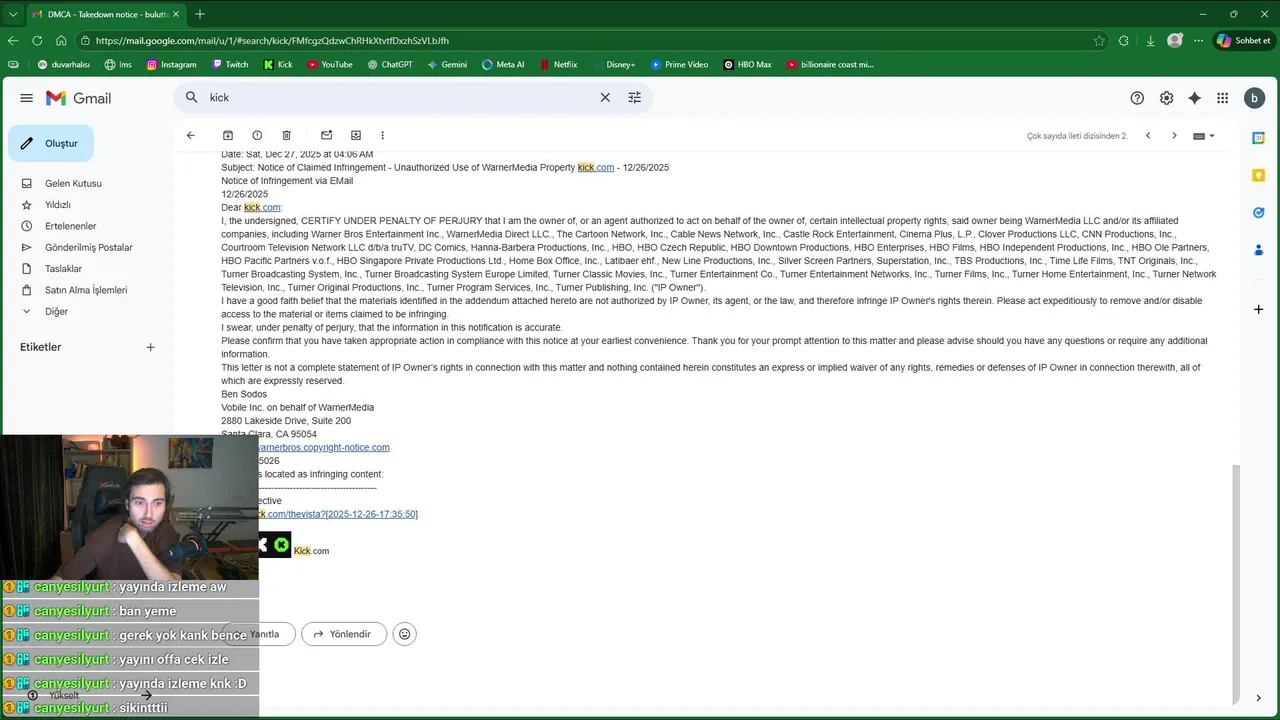Open the Google account avatar
This screenshot has height=720, width=1280.
1254,98
